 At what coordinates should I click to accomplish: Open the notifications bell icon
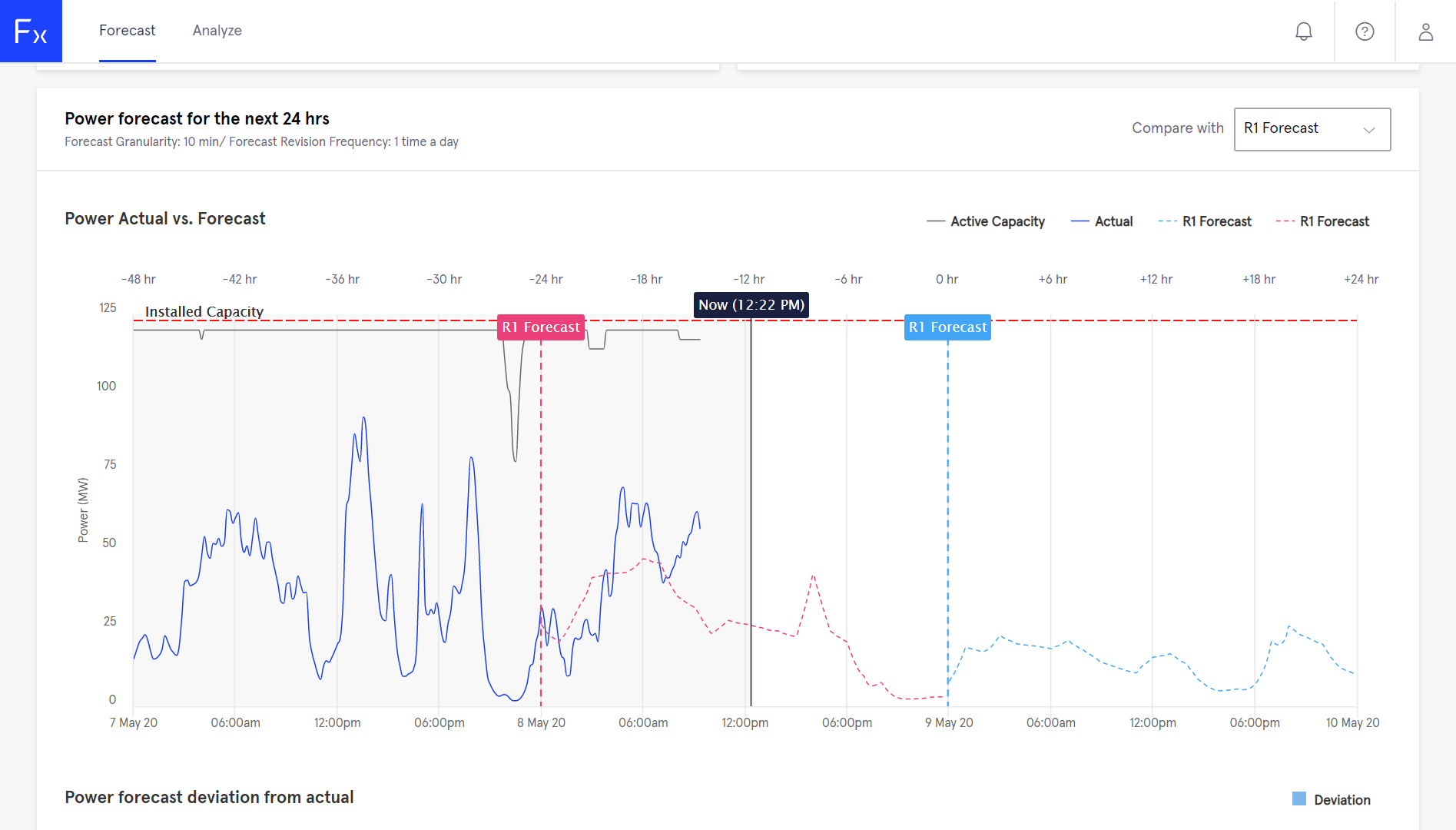pyautogui.click(x=1303, y=31)
